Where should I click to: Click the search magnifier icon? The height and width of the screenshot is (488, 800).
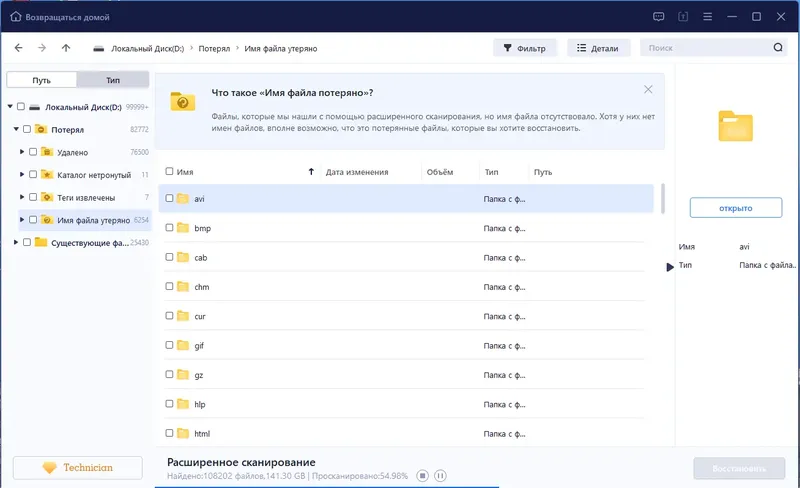778,47
